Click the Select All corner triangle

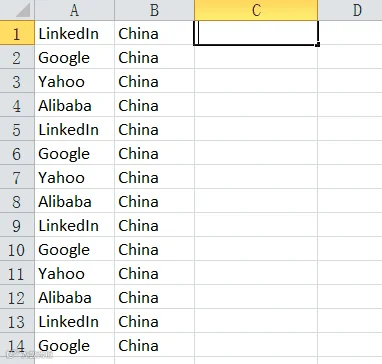coord(23,11)
